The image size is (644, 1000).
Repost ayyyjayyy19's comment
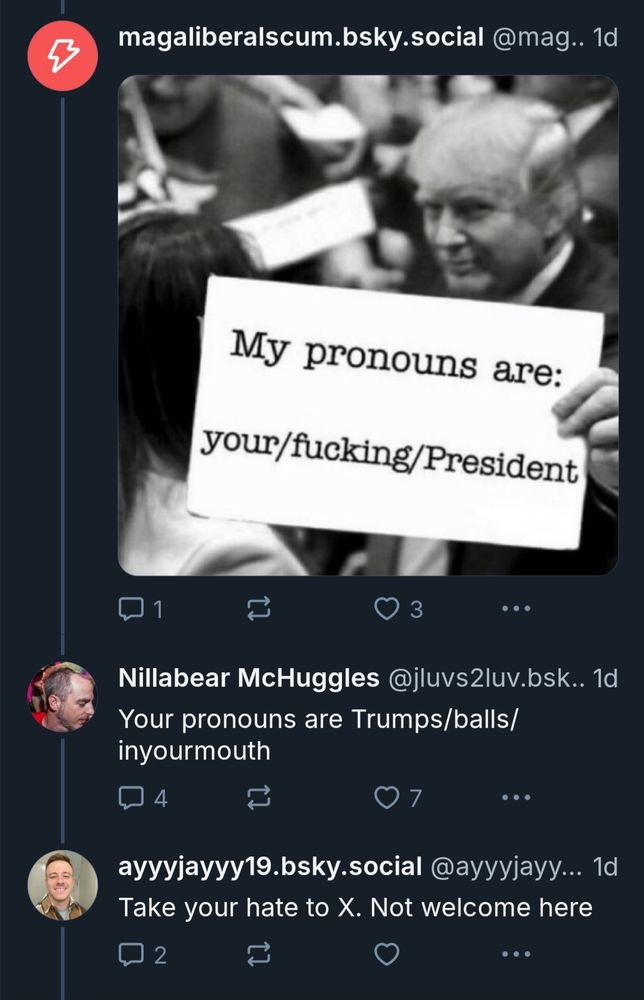point(259,955)
